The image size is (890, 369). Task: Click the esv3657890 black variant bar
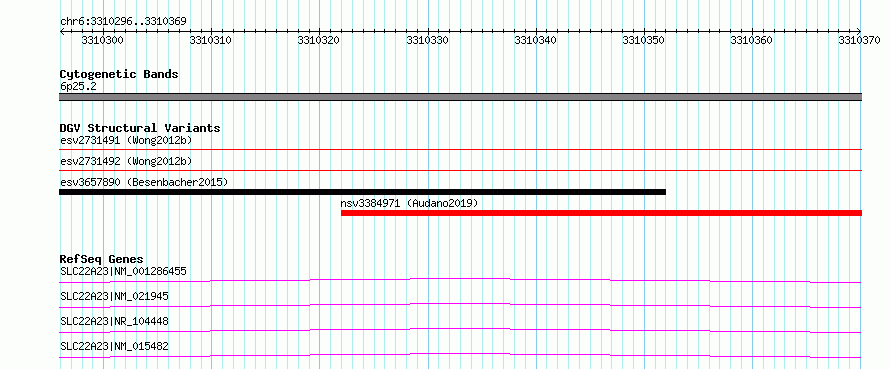pos(362,192)
